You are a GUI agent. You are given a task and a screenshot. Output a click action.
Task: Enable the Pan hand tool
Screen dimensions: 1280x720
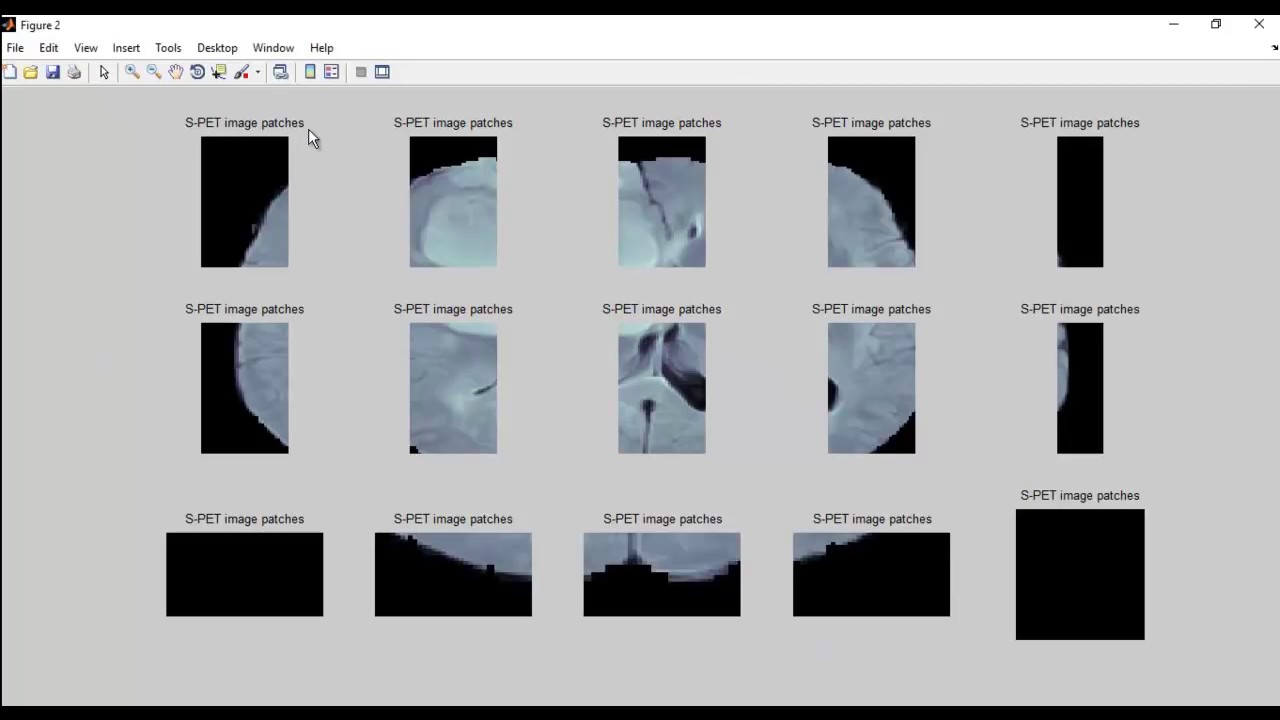[176, 72]
